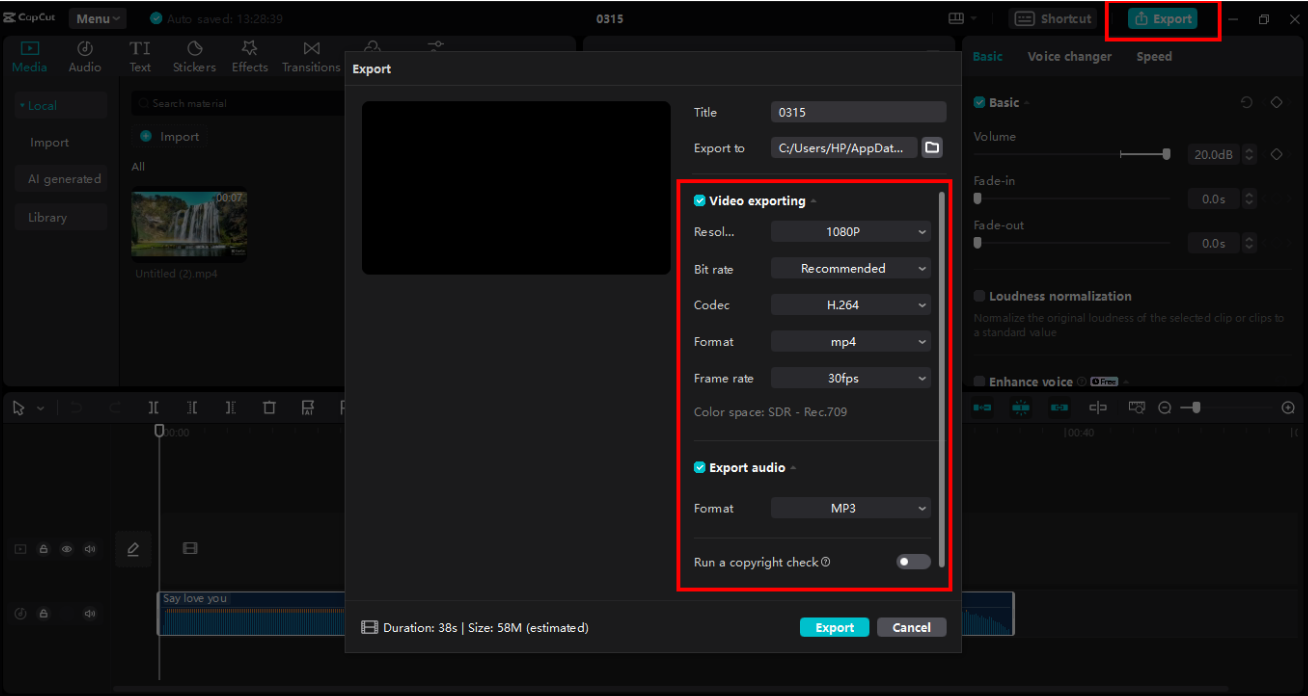The image size is (1308, 696).
Task: Hide video track with eye icon
Action: coord(67,549)
